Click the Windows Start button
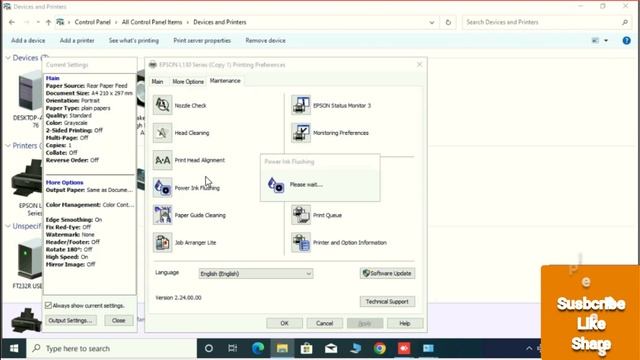The image size is (640, 360). (x=14, y=348)
